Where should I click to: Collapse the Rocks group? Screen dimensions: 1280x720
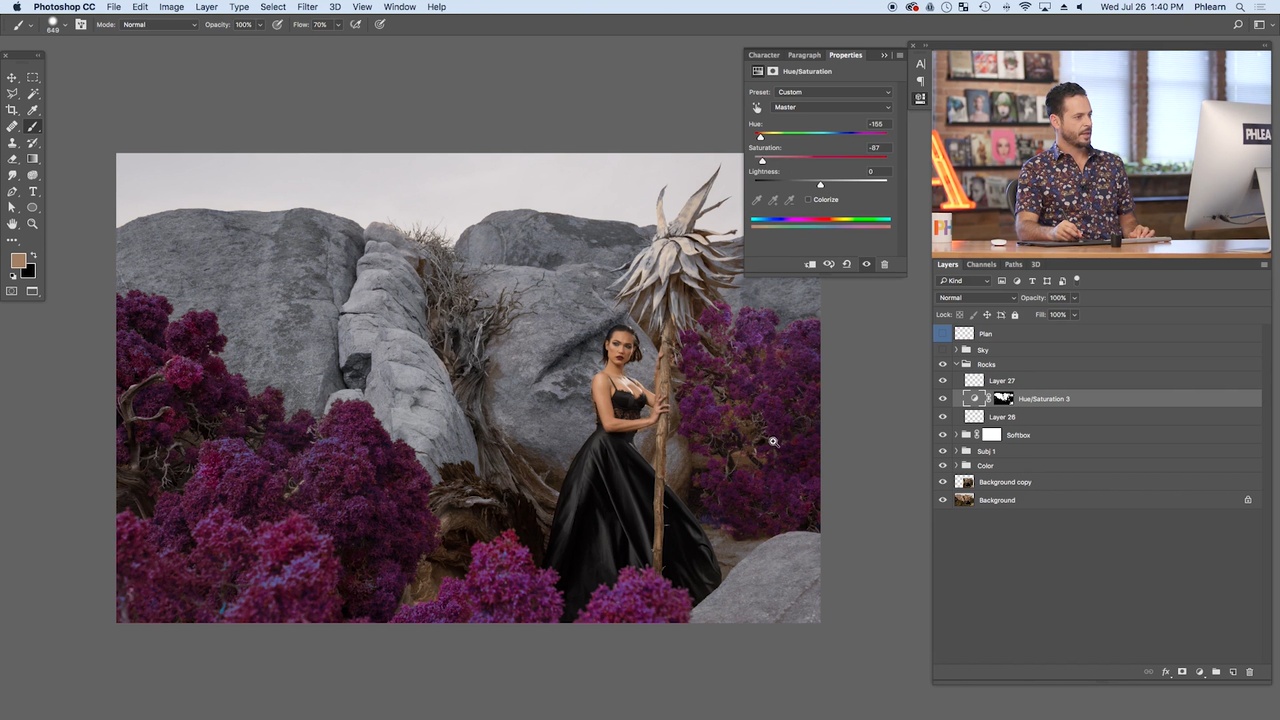[x=957, y=364]
